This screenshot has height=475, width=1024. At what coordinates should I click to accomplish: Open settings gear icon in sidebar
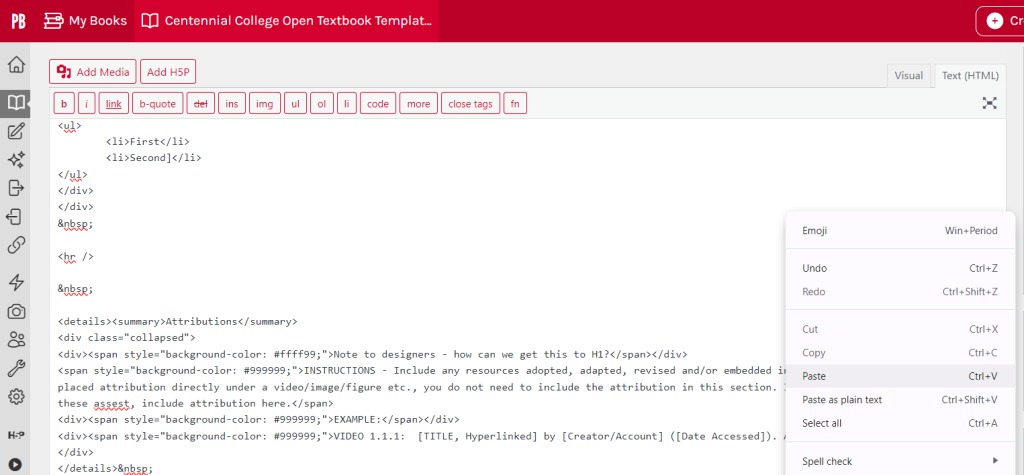[16, 397]
